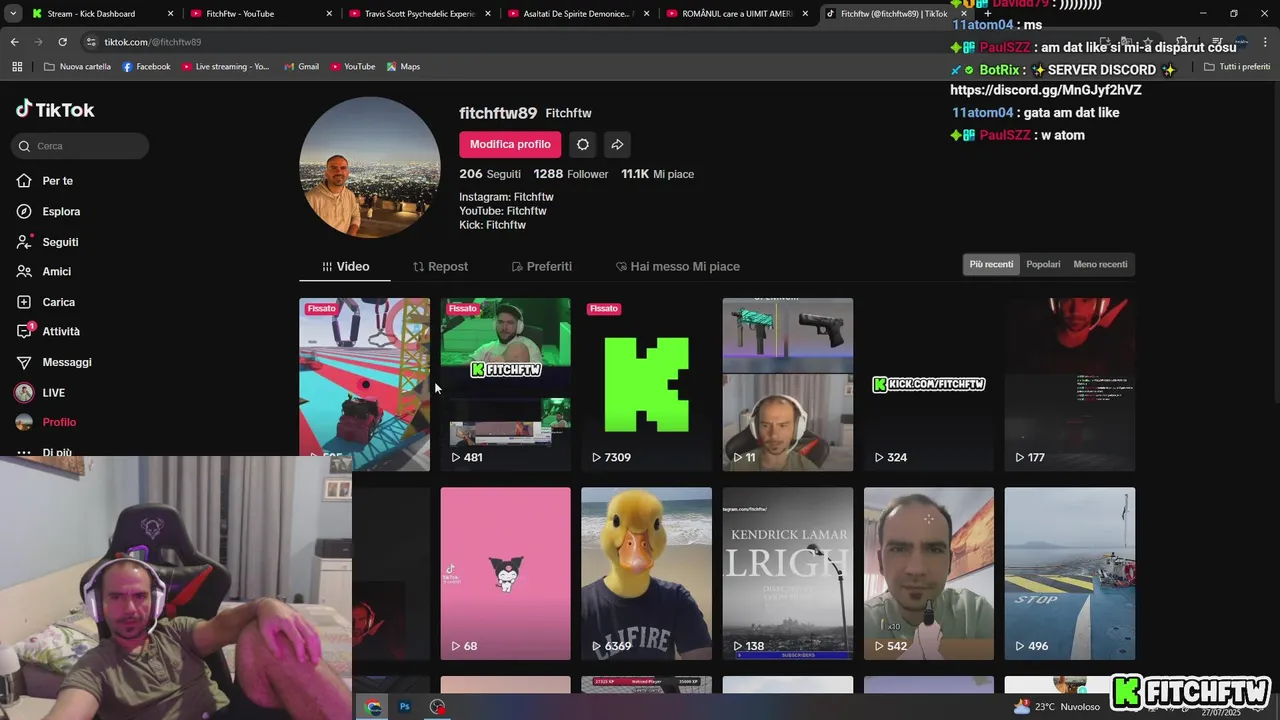View the 206 Seguiti list
1280x720 pixels.
490,174
